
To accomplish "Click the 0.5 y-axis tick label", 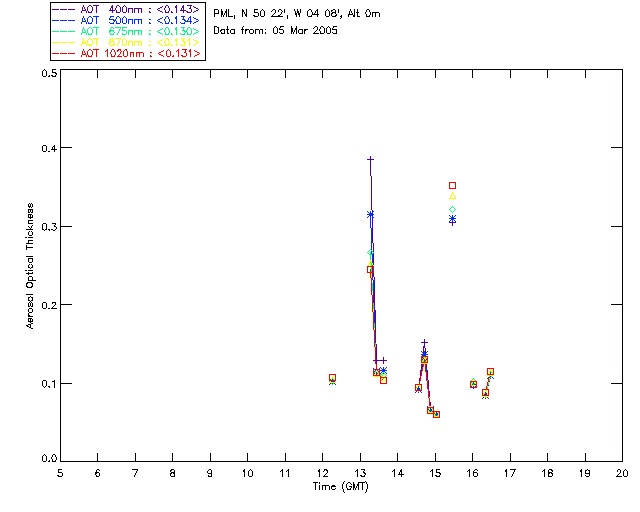I will tap(49, 73).
